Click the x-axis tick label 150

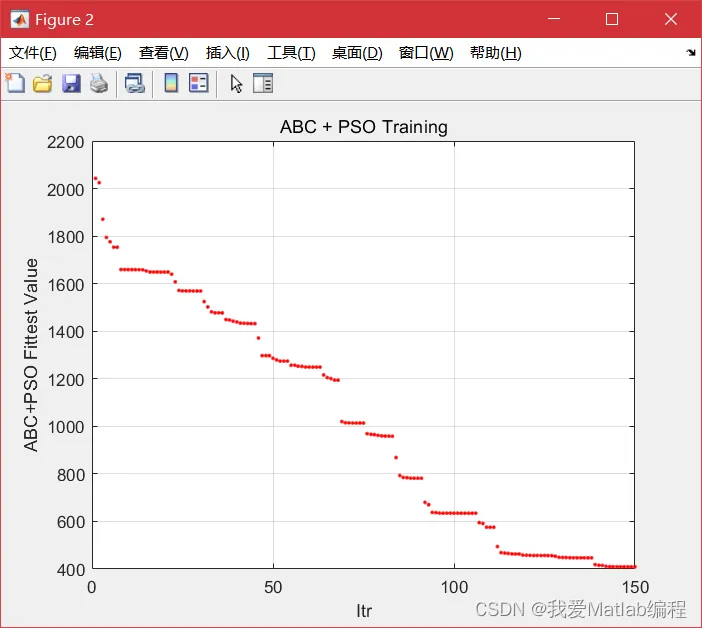pos(635,587)
